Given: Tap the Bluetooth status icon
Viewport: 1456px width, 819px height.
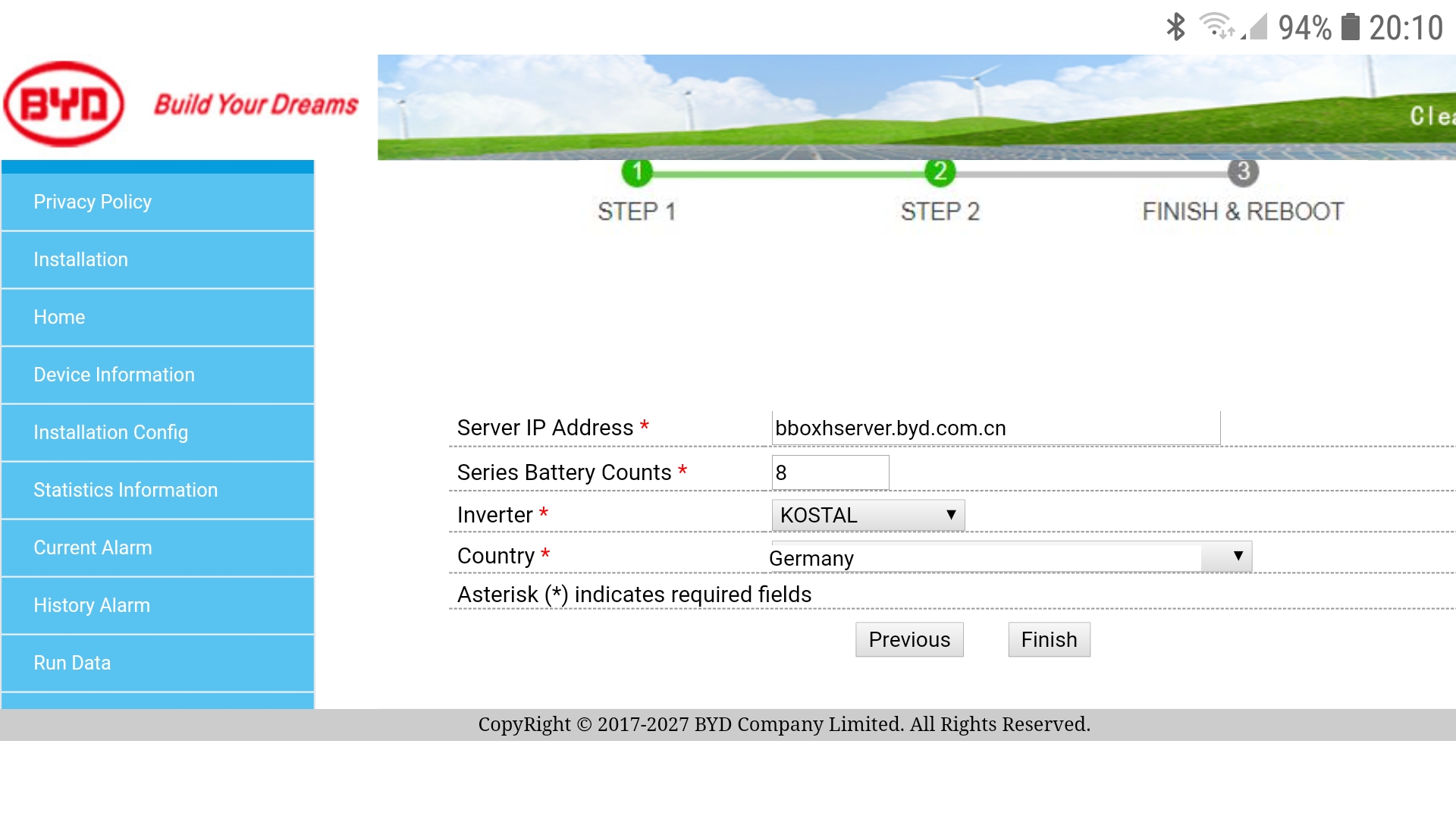Looking at the screenshot, I should pyautogui.click(x=1175, y=27).
